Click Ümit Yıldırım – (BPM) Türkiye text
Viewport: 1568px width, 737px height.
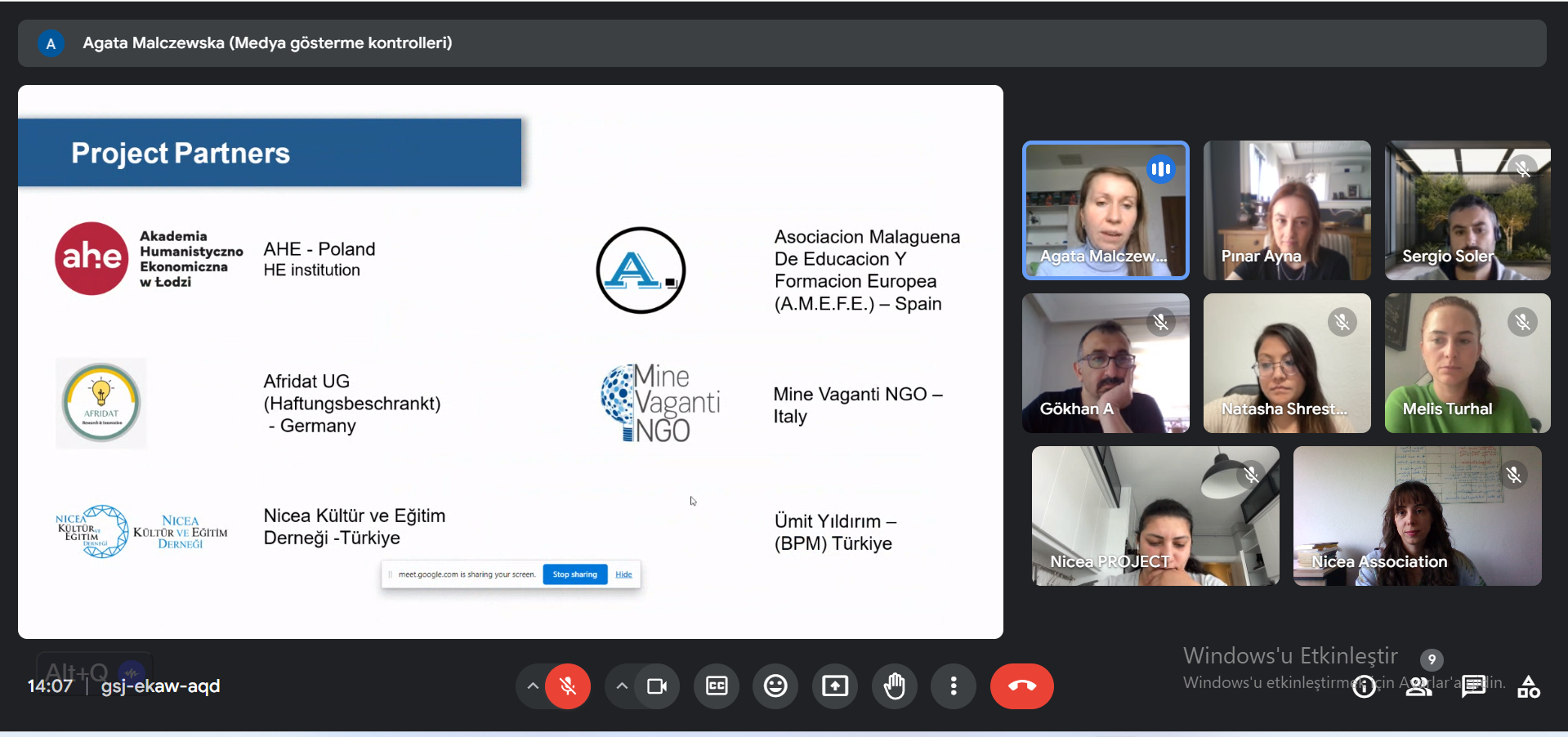pyautogui.click(x=835, y=533)
